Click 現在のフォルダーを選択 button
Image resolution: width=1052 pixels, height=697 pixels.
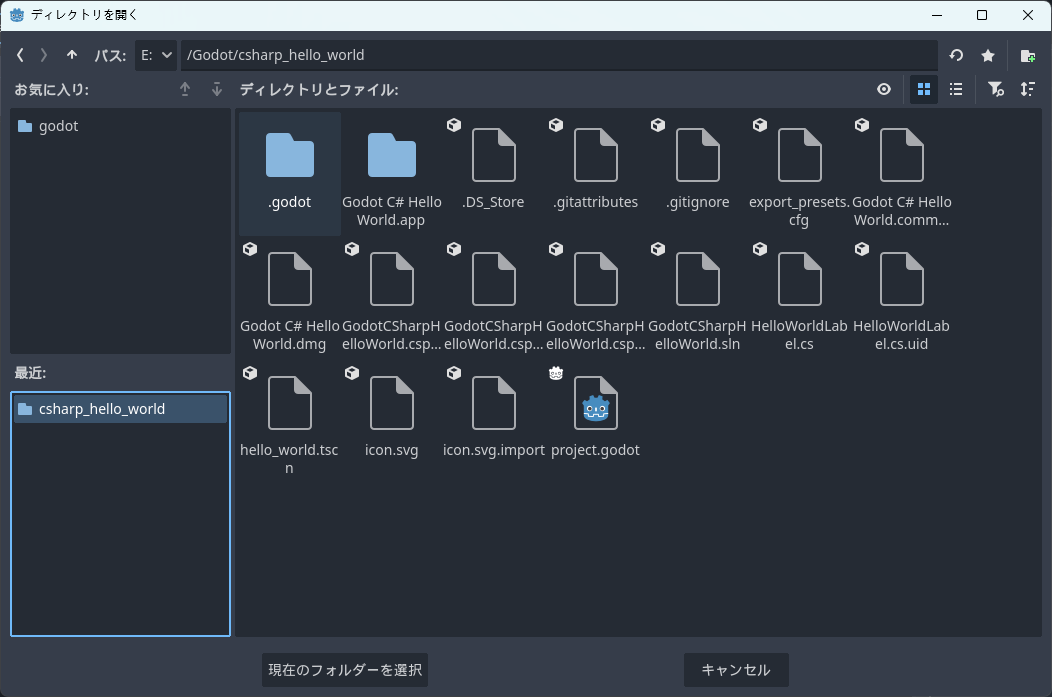(345, 670)
